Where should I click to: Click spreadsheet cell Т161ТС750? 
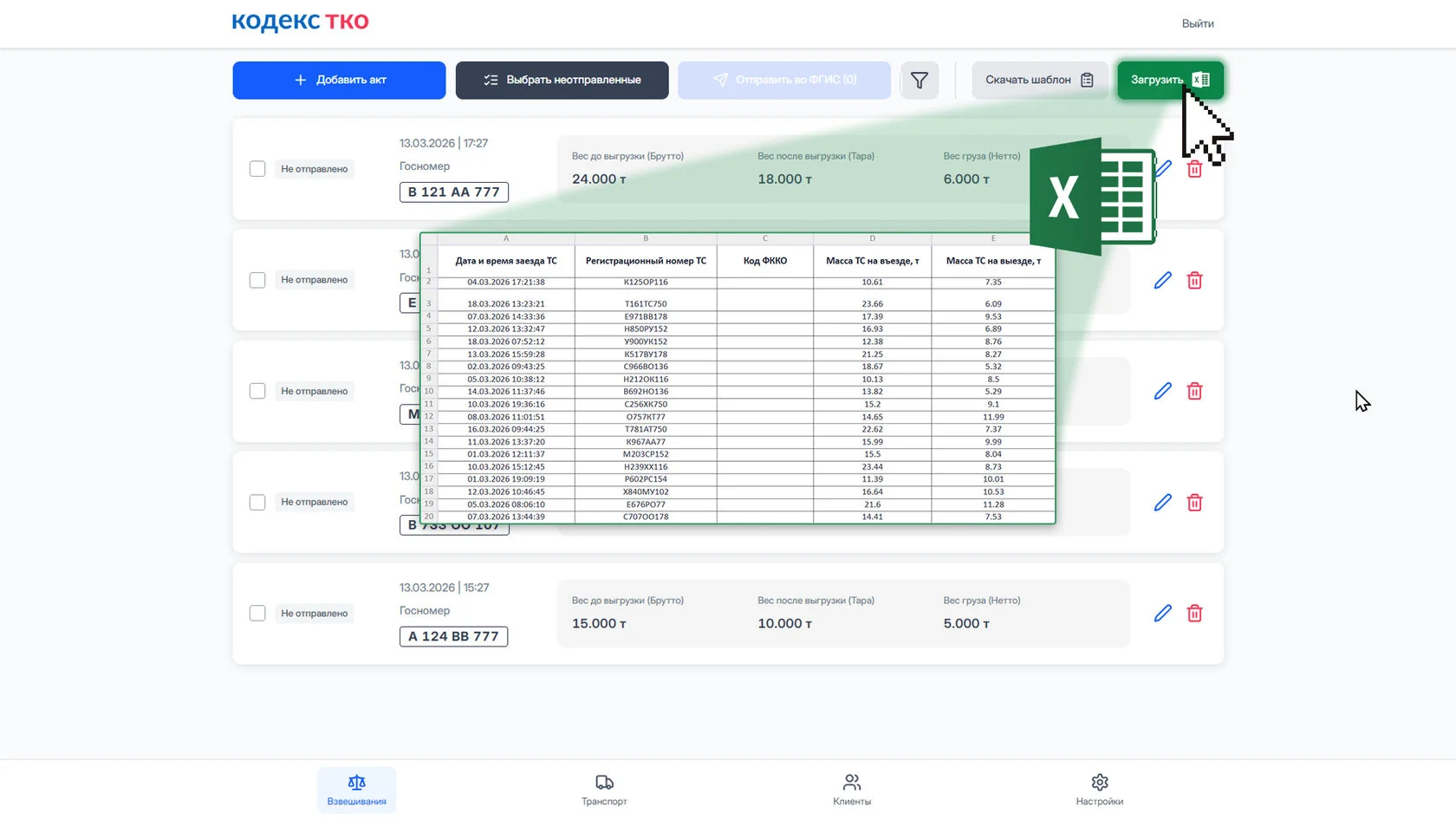(x=646, y=304)
